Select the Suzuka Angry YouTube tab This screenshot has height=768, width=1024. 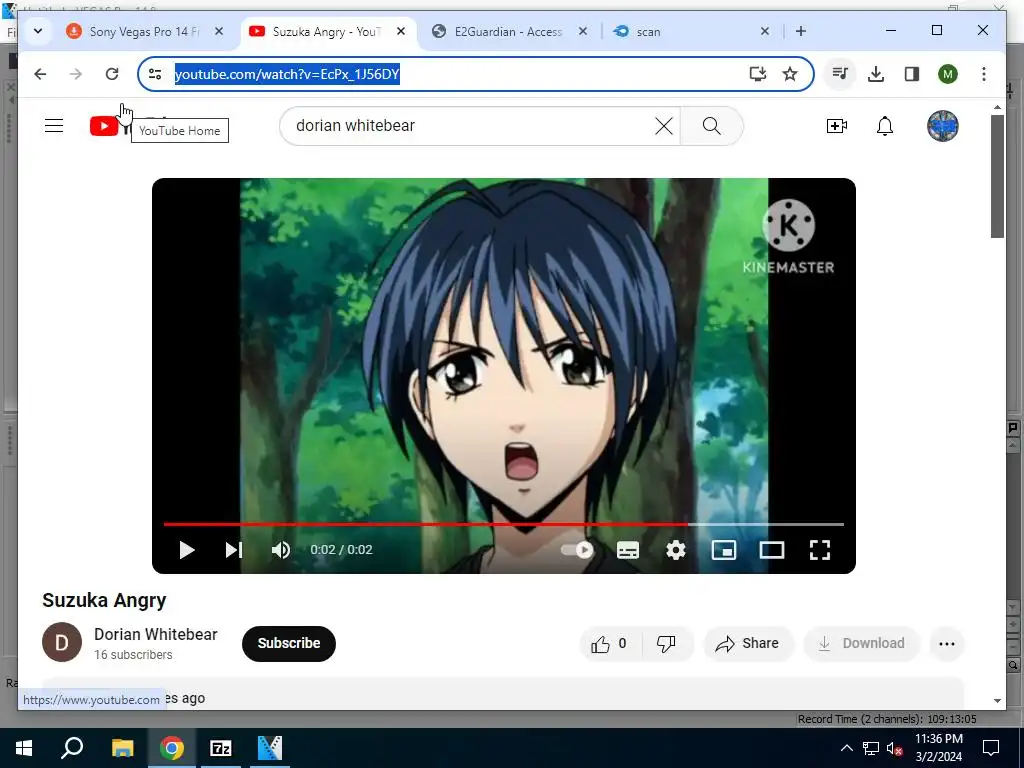(328, 31)
